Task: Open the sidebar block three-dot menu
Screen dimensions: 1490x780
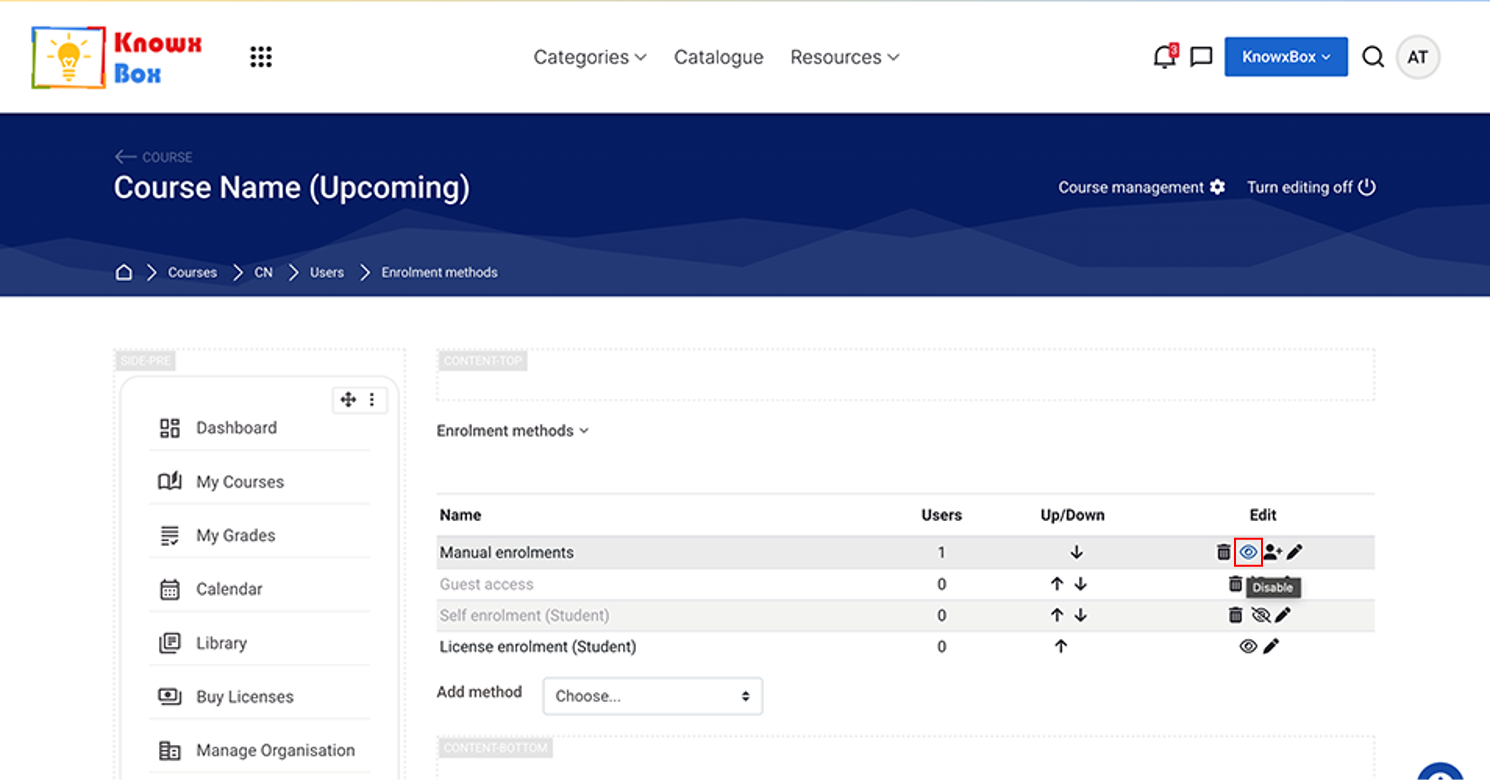Action: coord(372,400)
